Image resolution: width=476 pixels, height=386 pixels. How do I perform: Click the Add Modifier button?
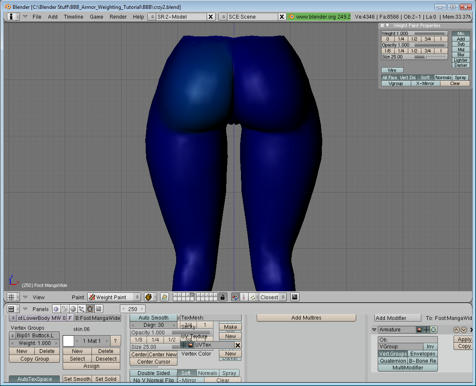coord(397,318)
